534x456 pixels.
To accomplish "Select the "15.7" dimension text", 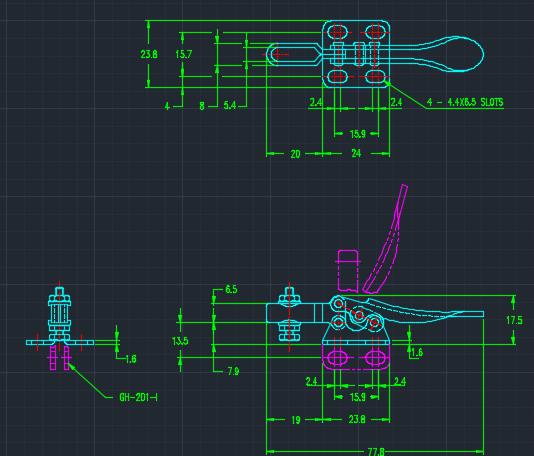I will coord(184,54).
